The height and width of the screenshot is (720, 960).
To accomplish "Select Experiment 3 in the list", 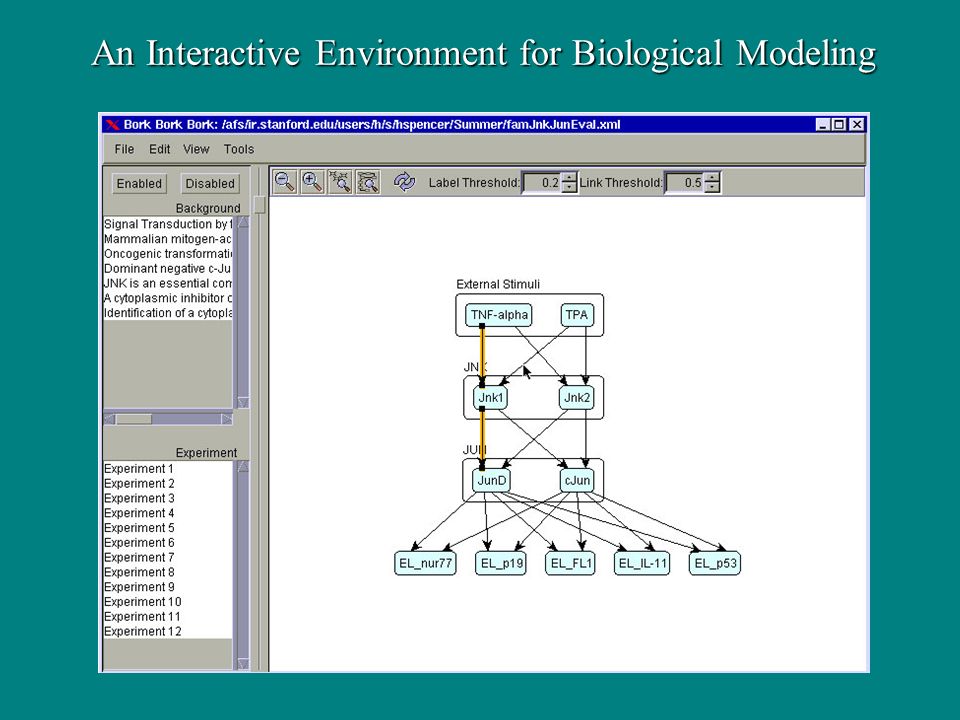I will click(x=168, y=498).
